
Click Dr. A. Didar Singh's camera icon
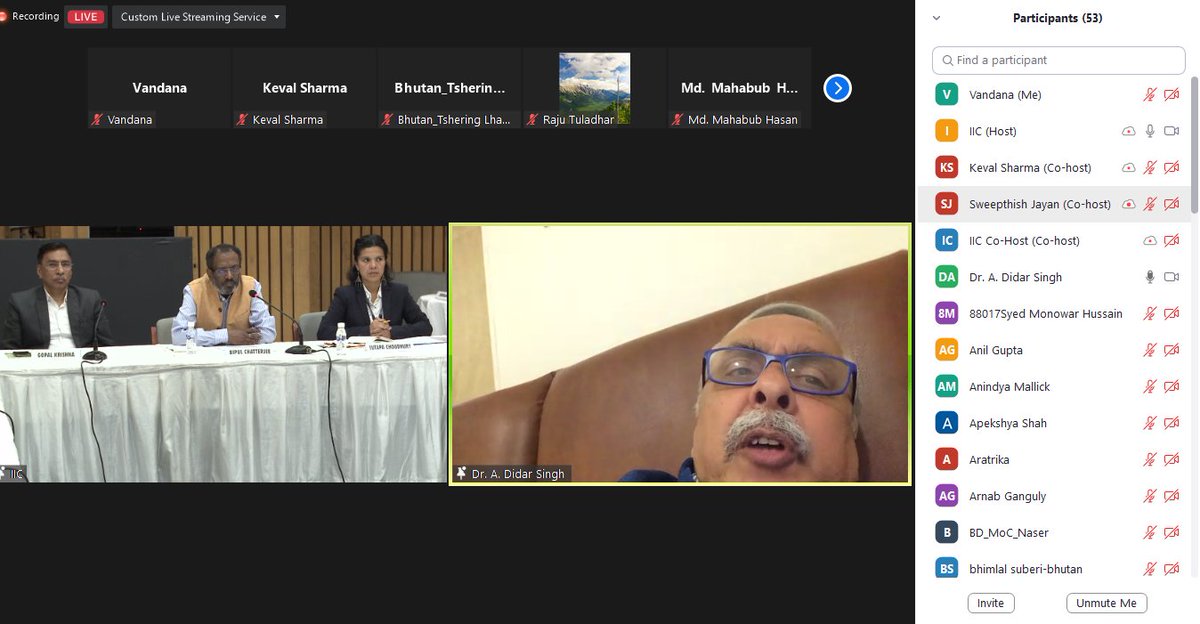click(1172, 277)
